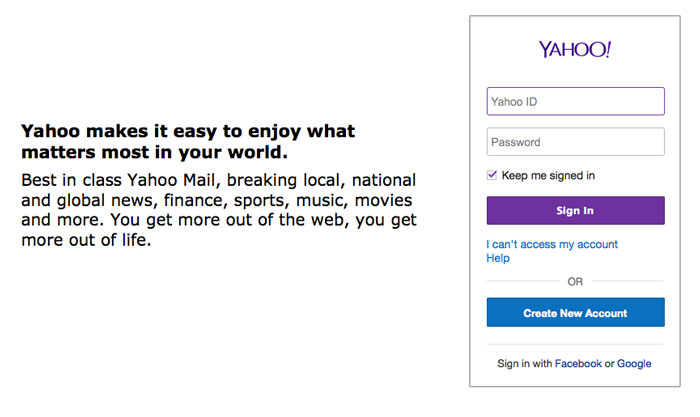Screen dimensions: 700x417
Task: Sign in with the Facebook link
Action: pos(578,363)
